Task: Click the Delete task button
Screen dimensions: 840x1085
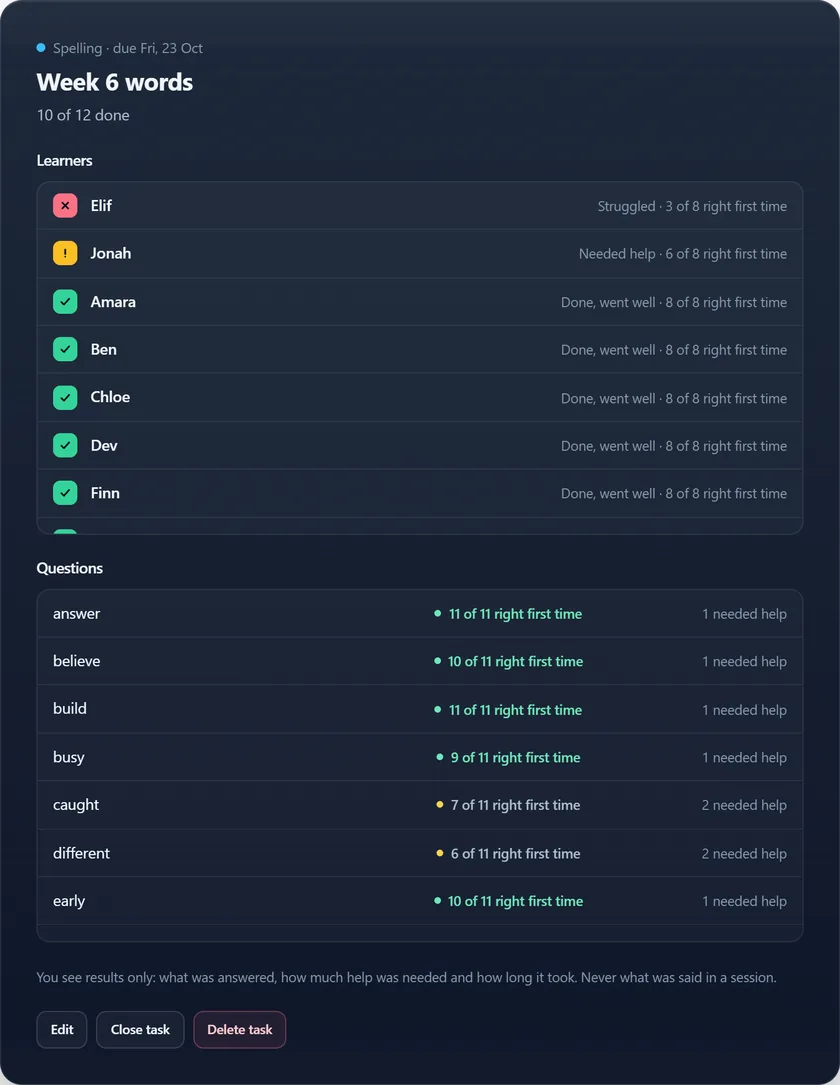Action: coord(239,1030)
